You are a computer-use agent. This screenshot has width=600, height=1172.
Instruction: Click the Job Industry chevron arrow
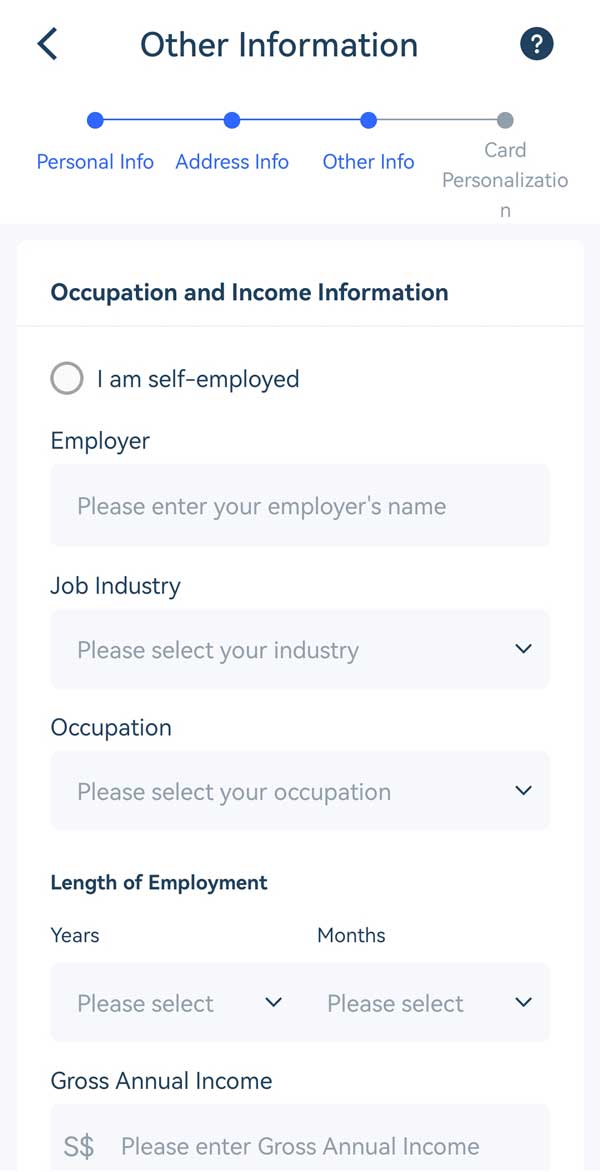click(x=523, y=649)
